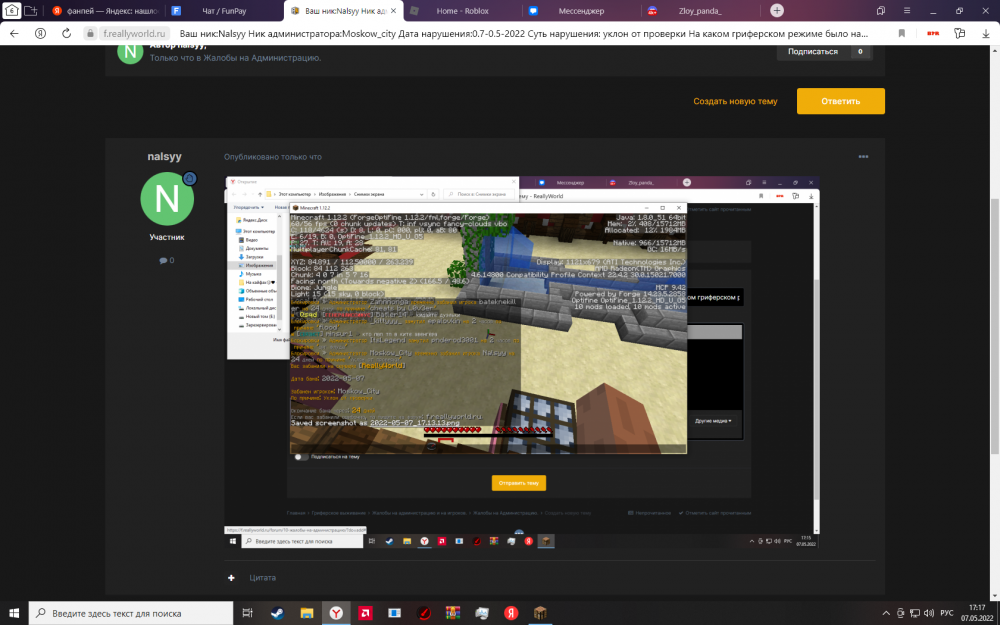Click the Подписаться follow button
The width and height of the screenshot is (1000, 625).
(812, 52)
